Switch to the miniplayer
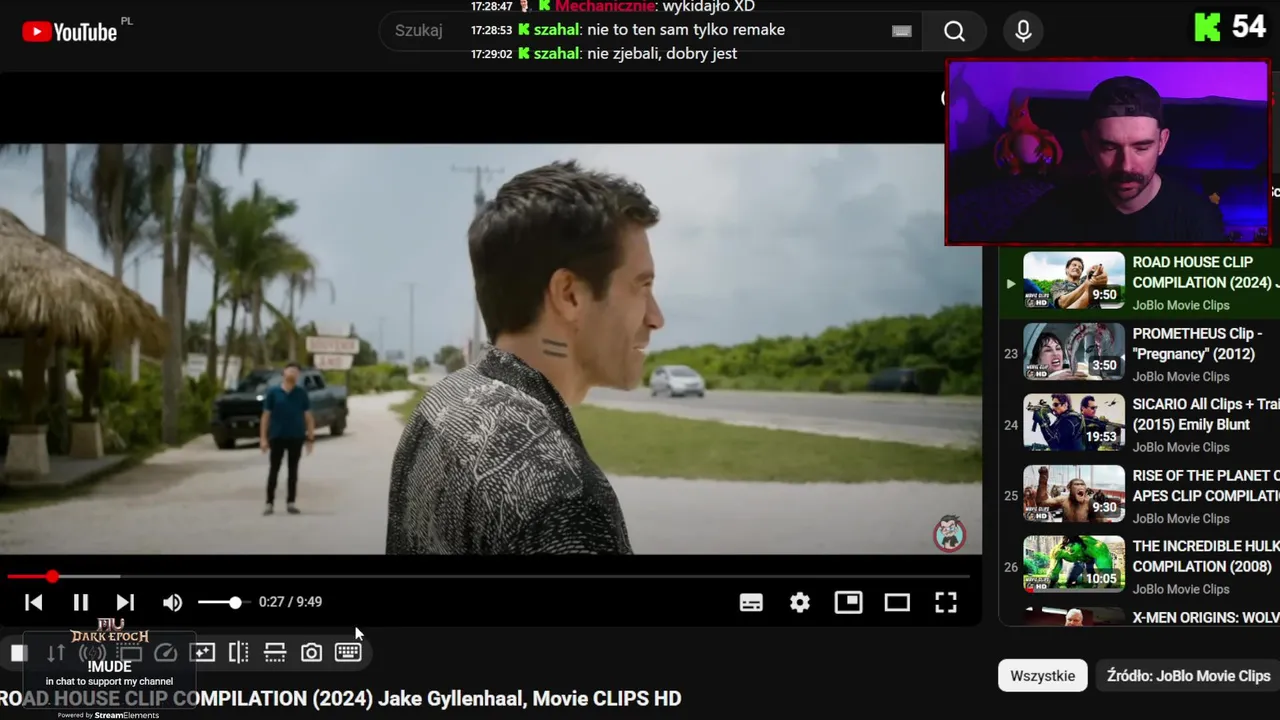 848,602
